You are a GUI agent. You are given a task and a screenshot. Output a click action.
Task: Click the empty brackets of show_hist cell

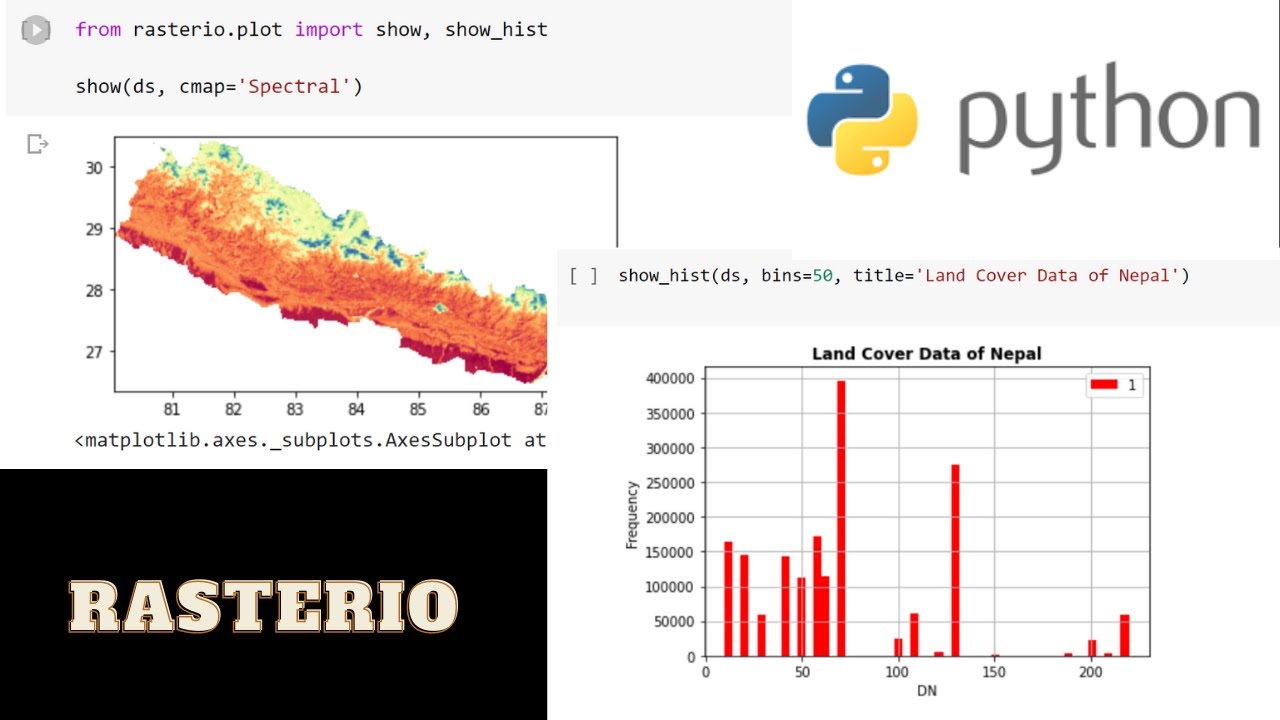(x=584, y=275)
